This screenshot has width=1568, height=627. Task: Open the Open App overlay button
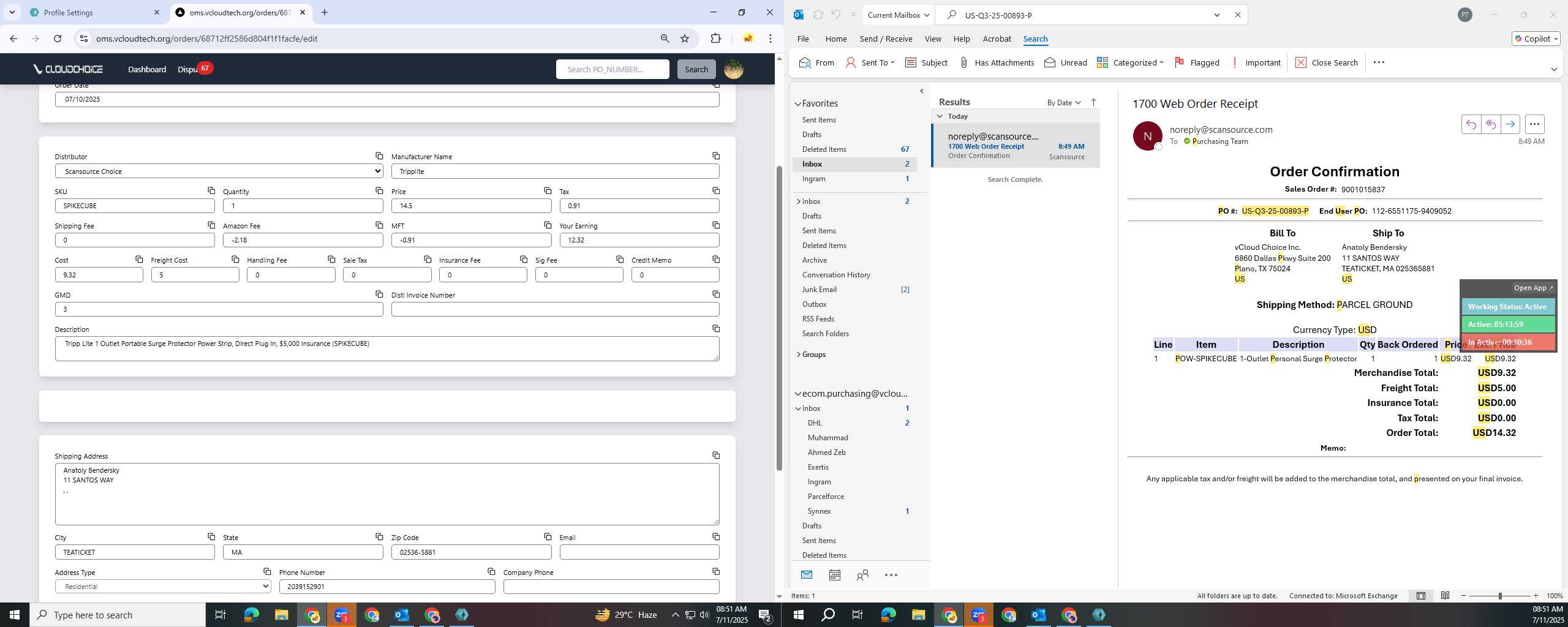(x=1533, y=288)
